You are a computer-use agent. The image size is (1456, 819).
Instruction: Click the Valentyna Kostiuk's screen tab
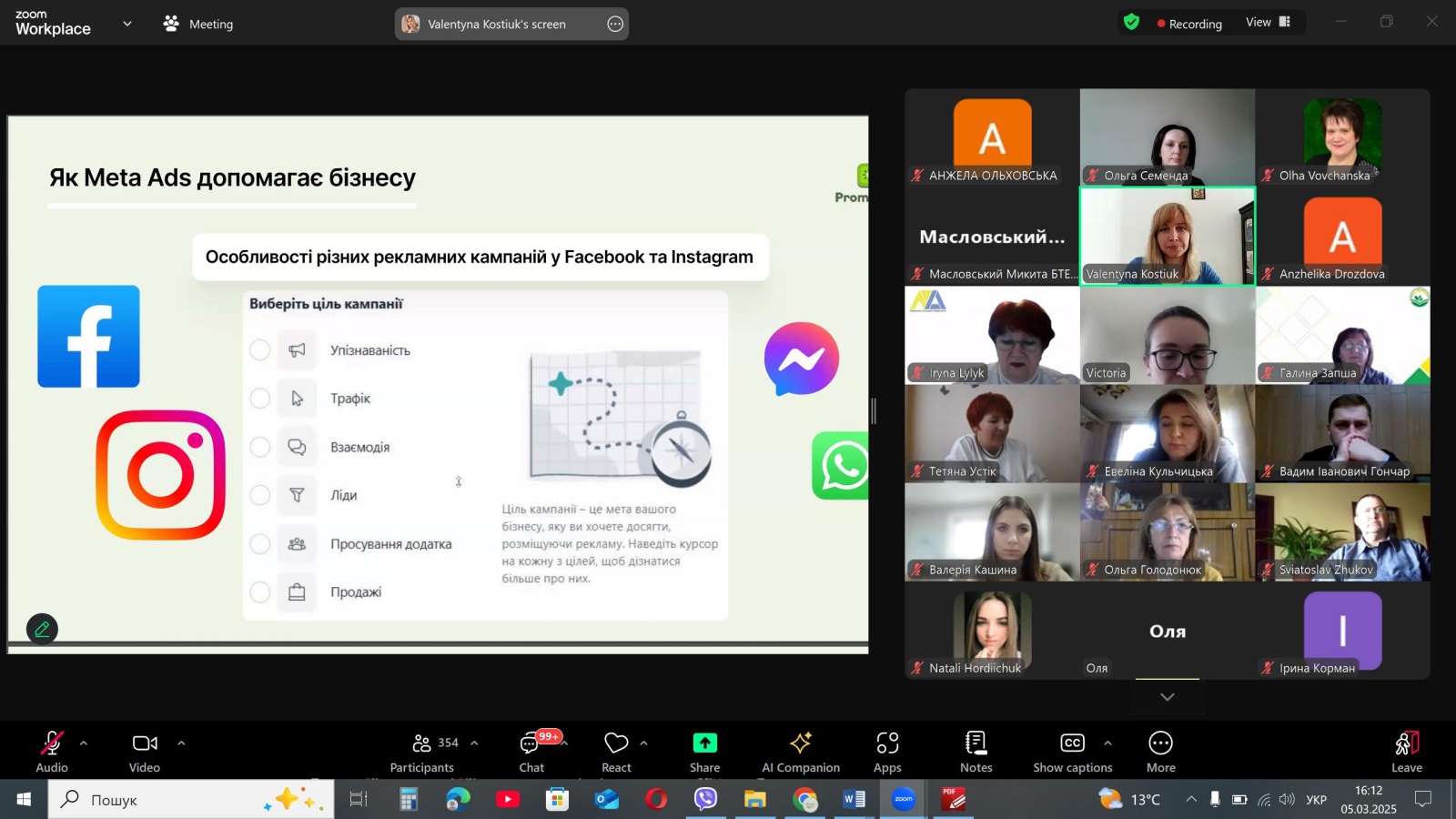point(511,25)
